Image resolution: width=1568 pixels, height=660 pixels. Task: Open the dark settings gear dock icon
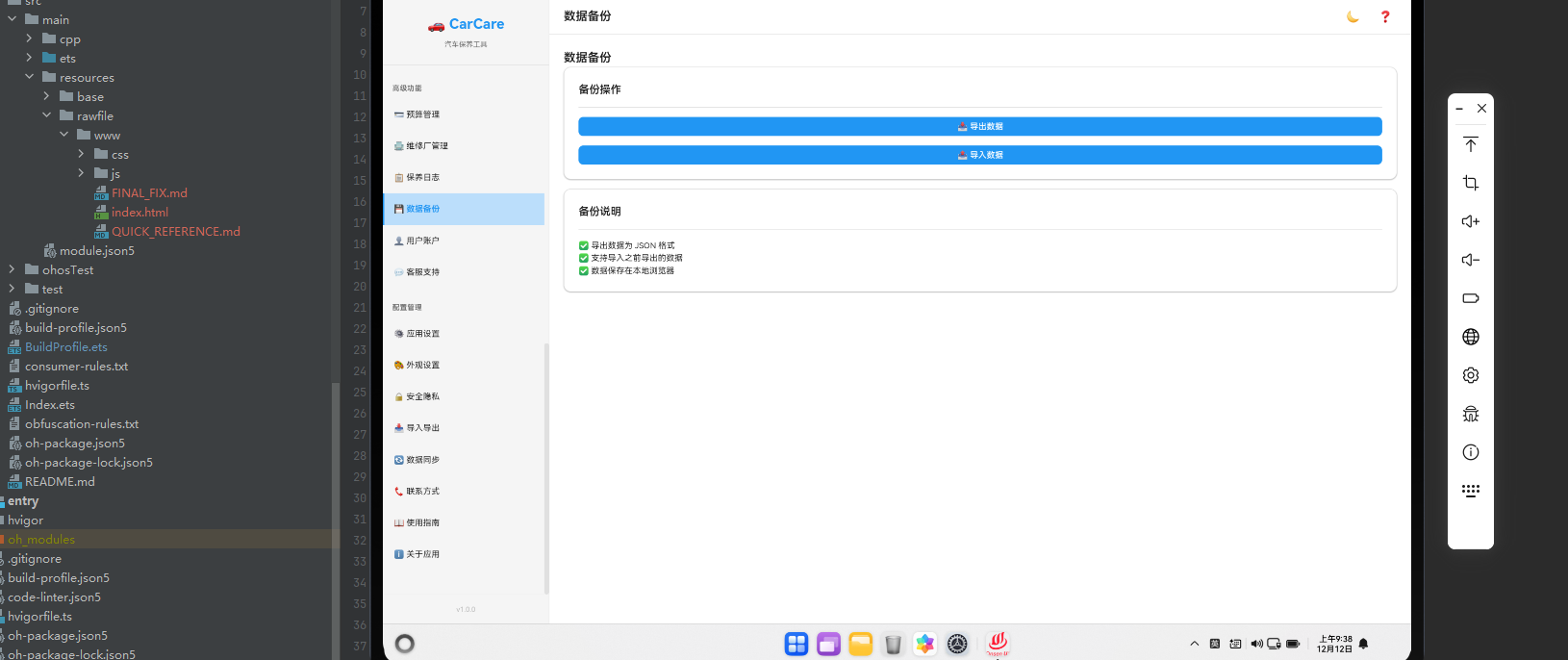tap(957, 644)
